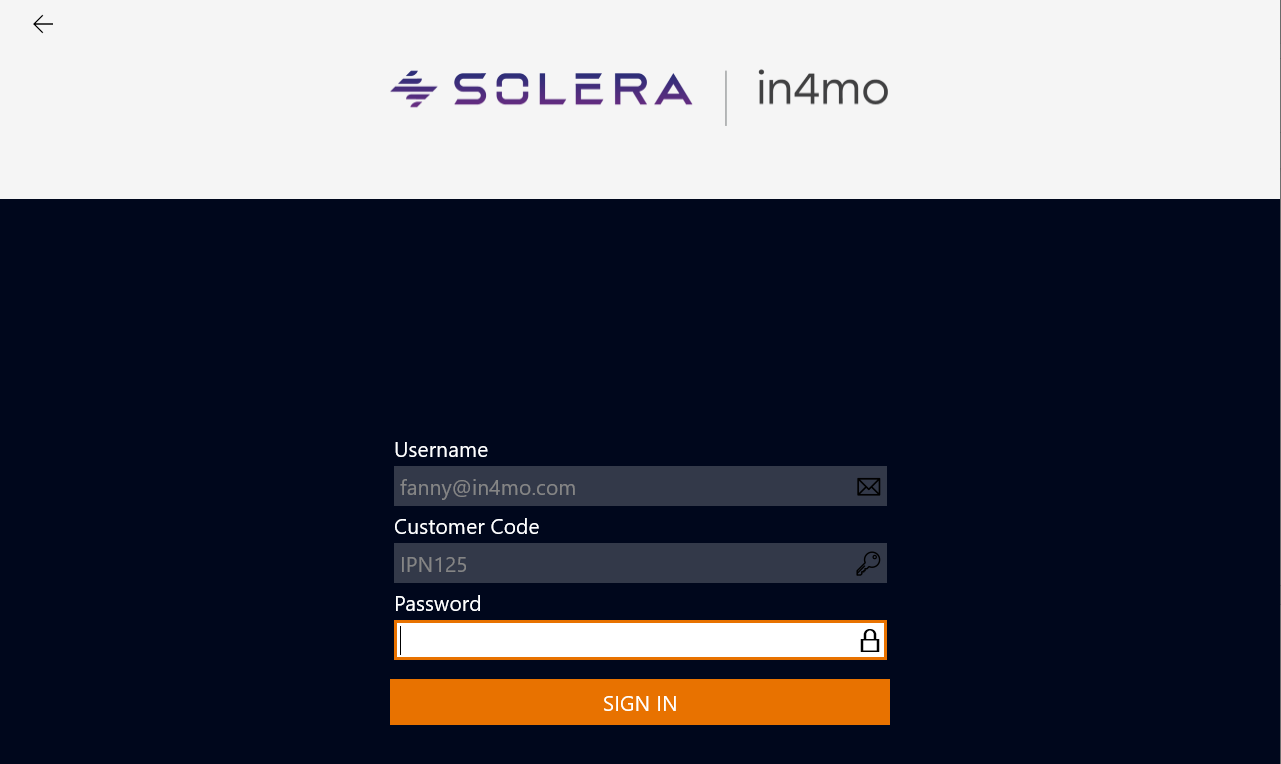Click the "Password" field label
Image resolution: width=1281 pixels, height=764 pixels.
tap(437, 604)
